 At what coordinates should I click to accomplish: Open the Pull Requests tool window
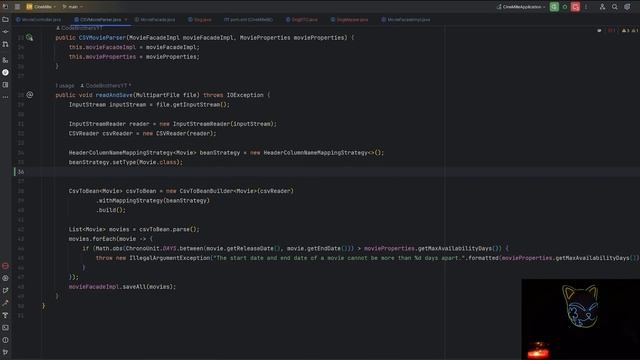(5, 44)
